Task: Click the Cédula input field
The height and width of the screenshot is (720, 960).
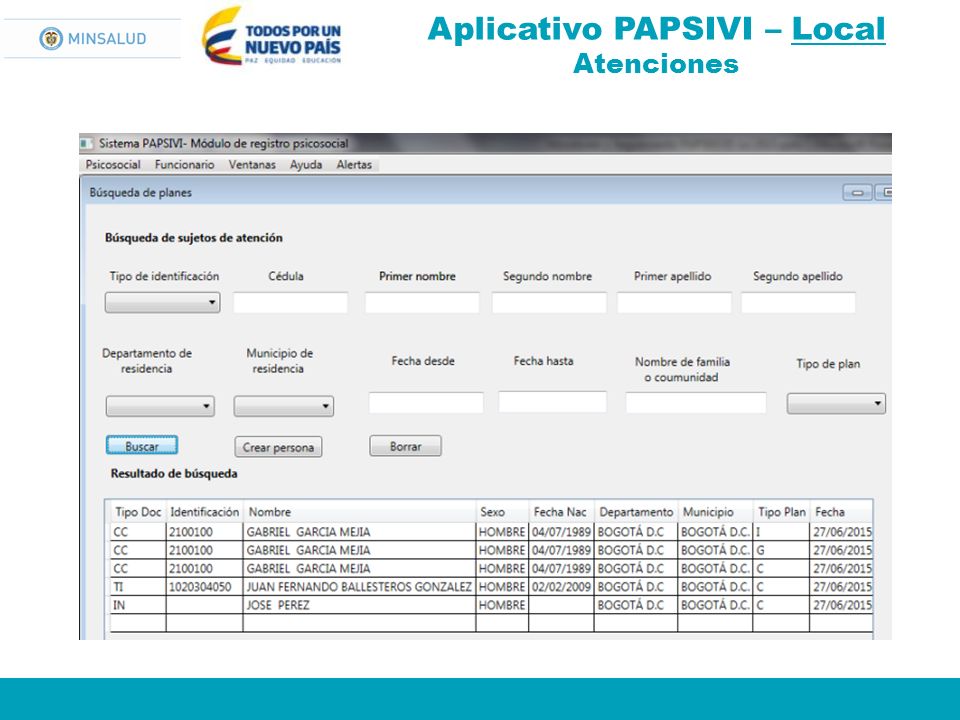Action: [290, 302]
